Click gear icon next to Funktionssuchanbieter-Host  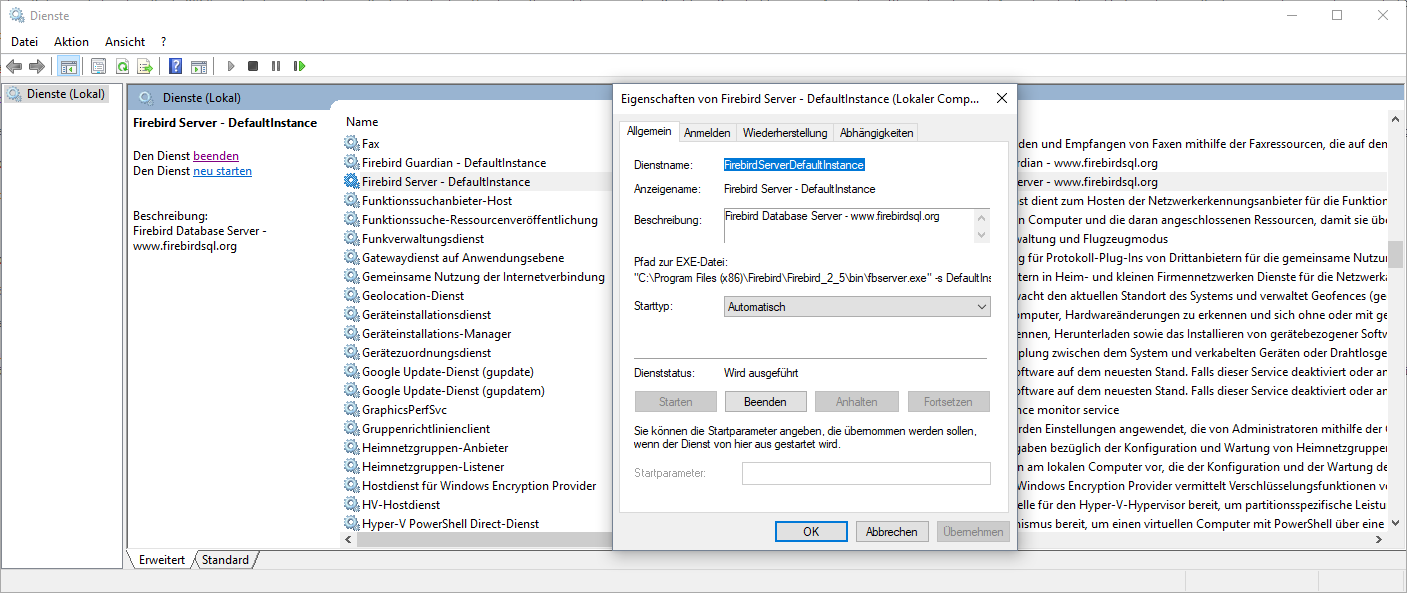tap(351, 201)
